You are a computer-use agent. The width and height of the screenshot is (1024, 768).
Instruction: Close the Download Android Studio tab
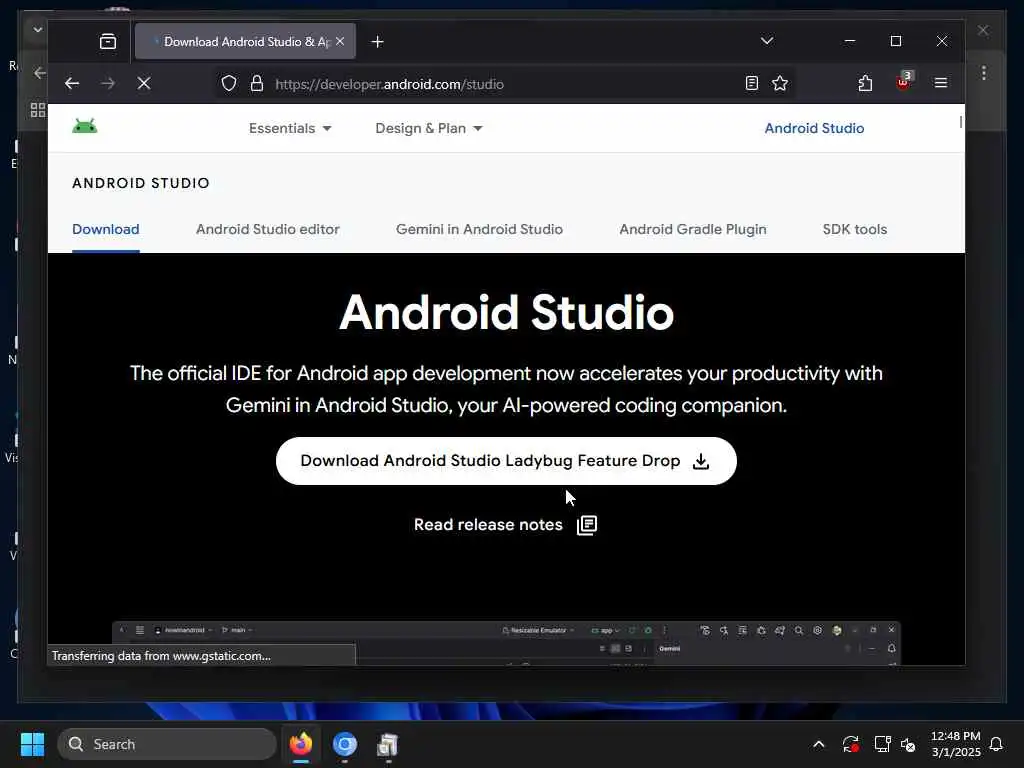tap(340, 41)
